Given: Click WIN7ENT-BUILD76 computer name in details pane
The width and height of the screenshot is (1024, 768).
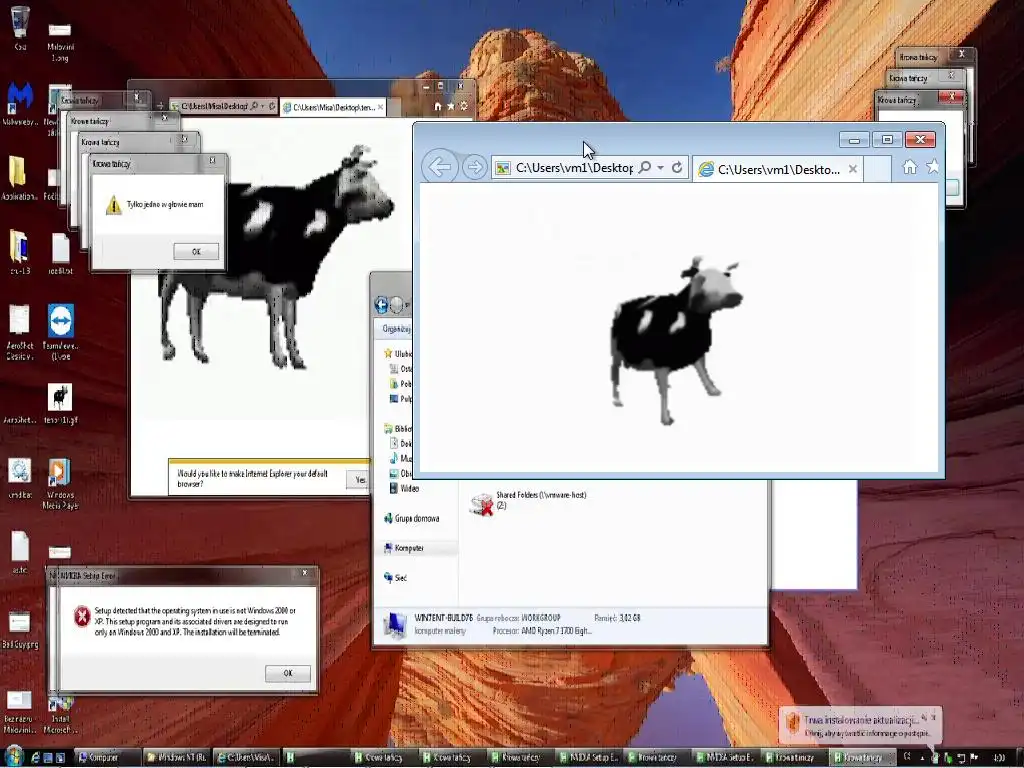Looking at the screenshot, I should pyautogui.click(x=443, y=617).
